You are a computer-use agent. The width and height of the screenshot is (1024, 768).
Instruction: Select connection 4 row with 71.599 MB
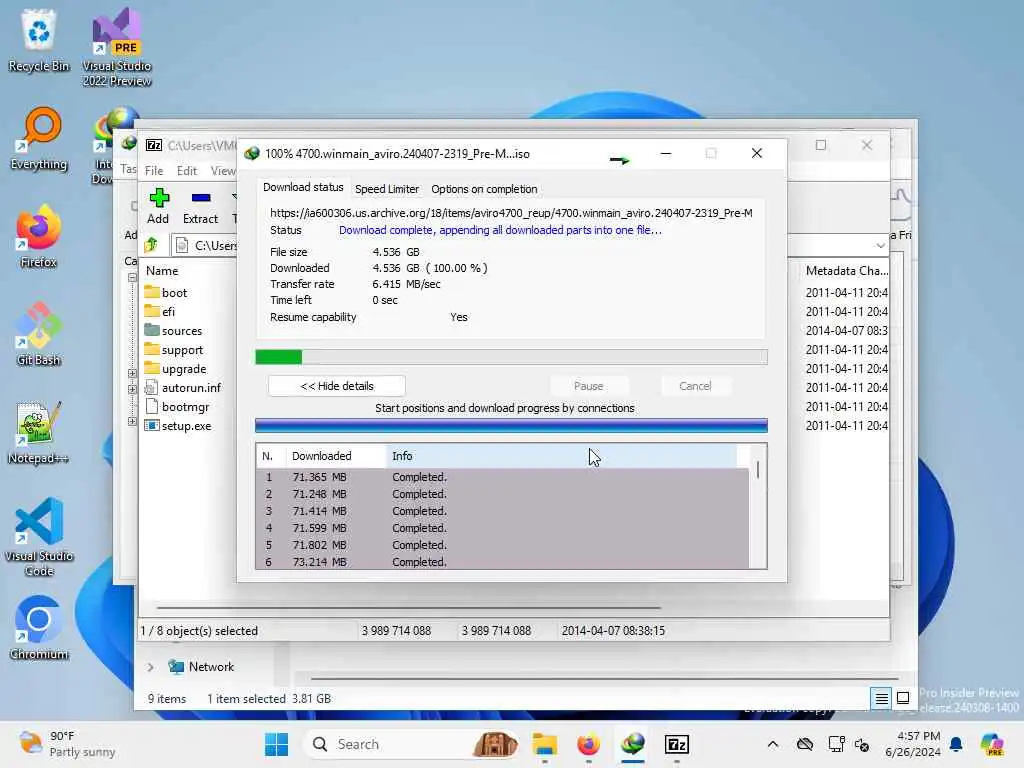click(502, 528)
